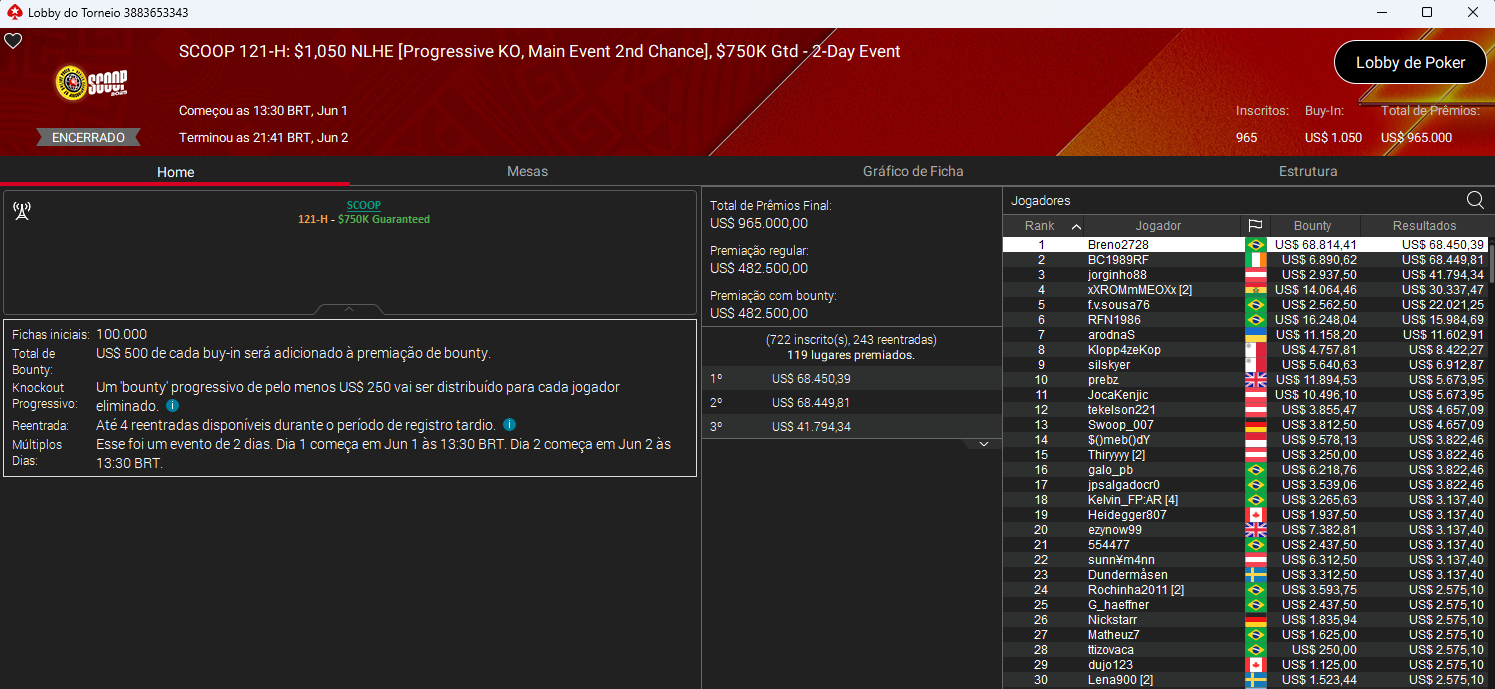
Task: Click the broadcast antenna icon
Action: (x=21, y=211)
